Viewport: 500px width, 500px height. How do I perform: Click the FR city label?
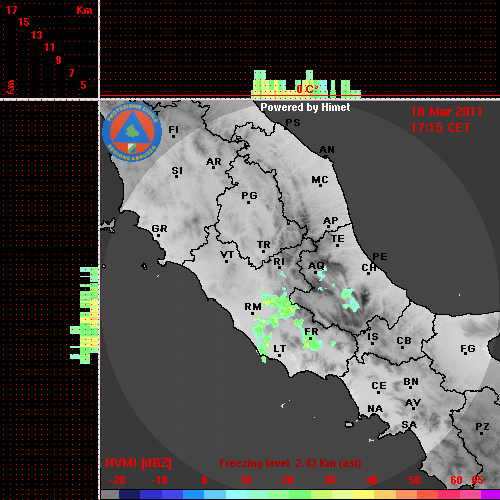pos(311,332)
